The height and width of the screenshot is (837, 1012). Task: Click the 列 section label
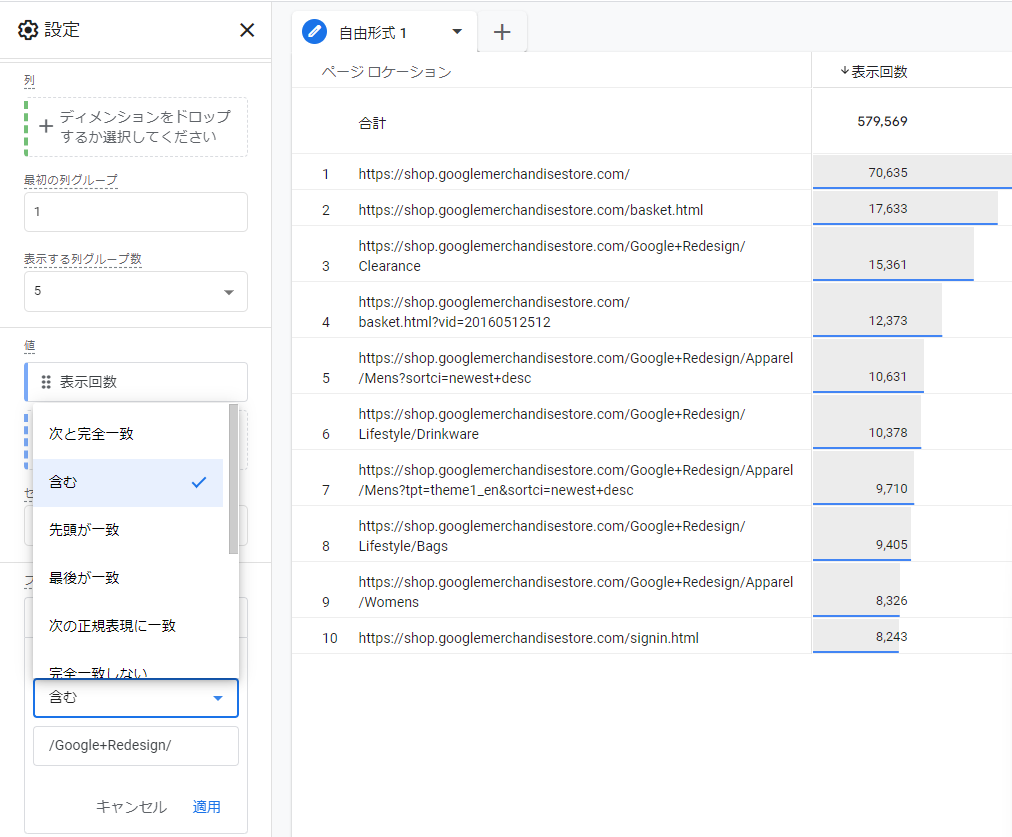[x=30, y=81]
